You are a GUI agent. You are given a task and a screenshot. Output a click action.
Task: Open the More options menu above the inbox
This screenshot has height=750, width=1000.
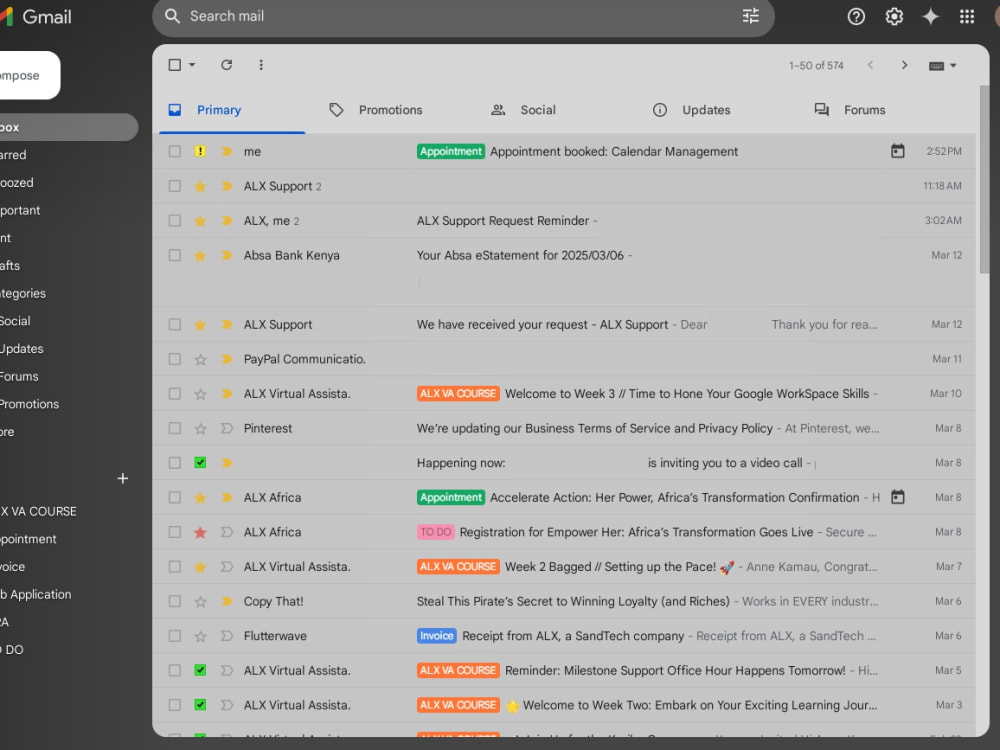tap(261, 65)
